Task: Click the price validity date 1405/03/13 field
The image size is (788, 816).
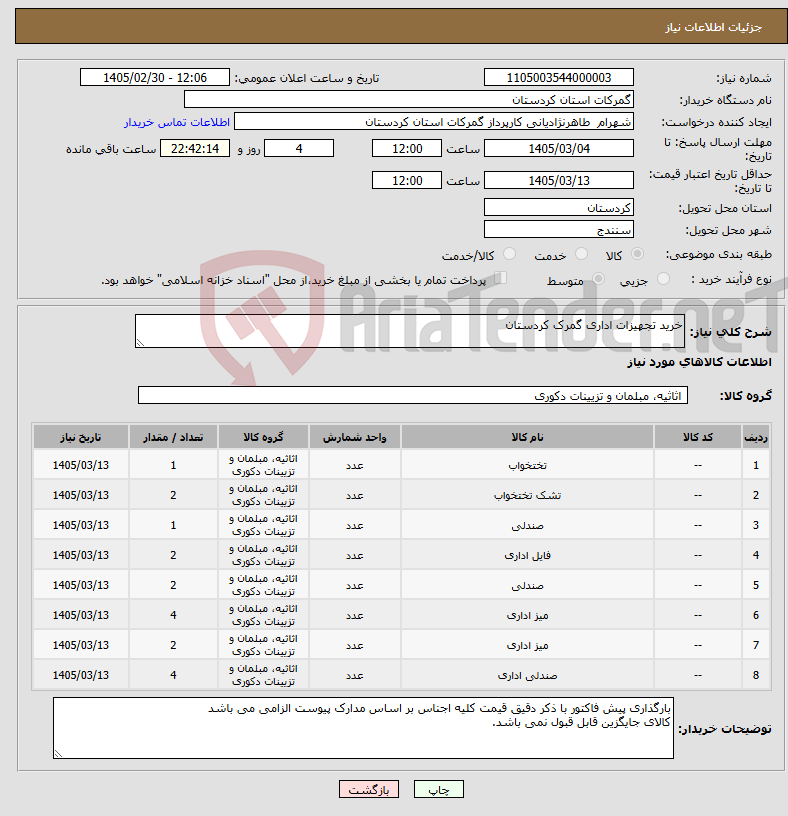Action: [x=558, y=181]
